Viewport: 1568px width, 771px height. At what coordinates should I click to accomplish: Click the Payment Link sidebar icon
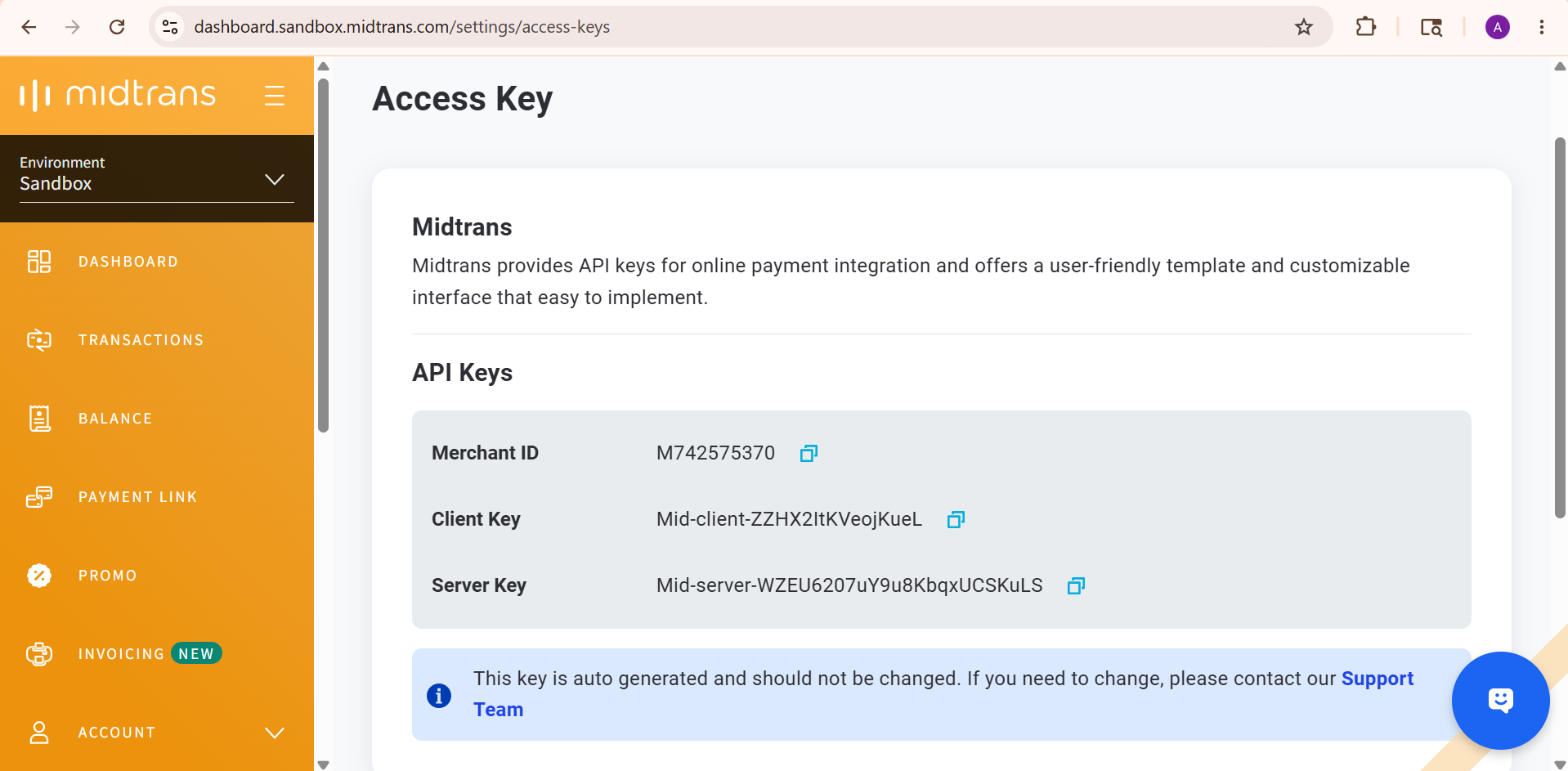point(39,497)
